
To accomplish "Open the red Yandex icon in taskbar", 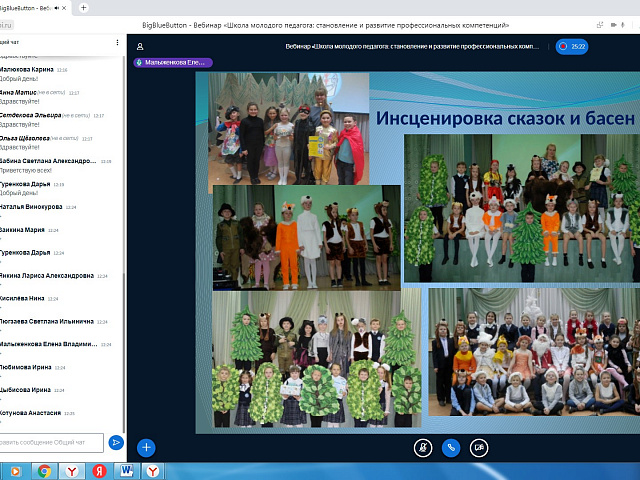I will pos(99,471).
